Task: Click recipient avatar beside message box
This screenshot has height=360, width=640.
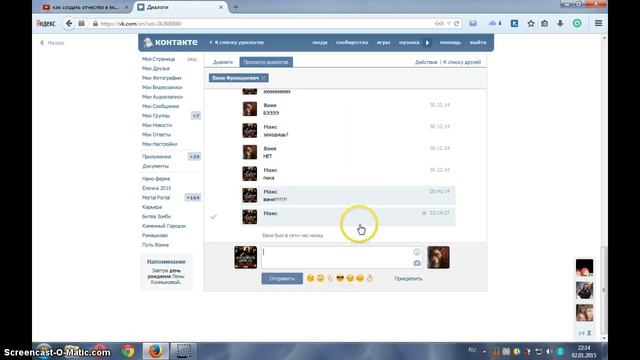Action: tap(438, 257)
